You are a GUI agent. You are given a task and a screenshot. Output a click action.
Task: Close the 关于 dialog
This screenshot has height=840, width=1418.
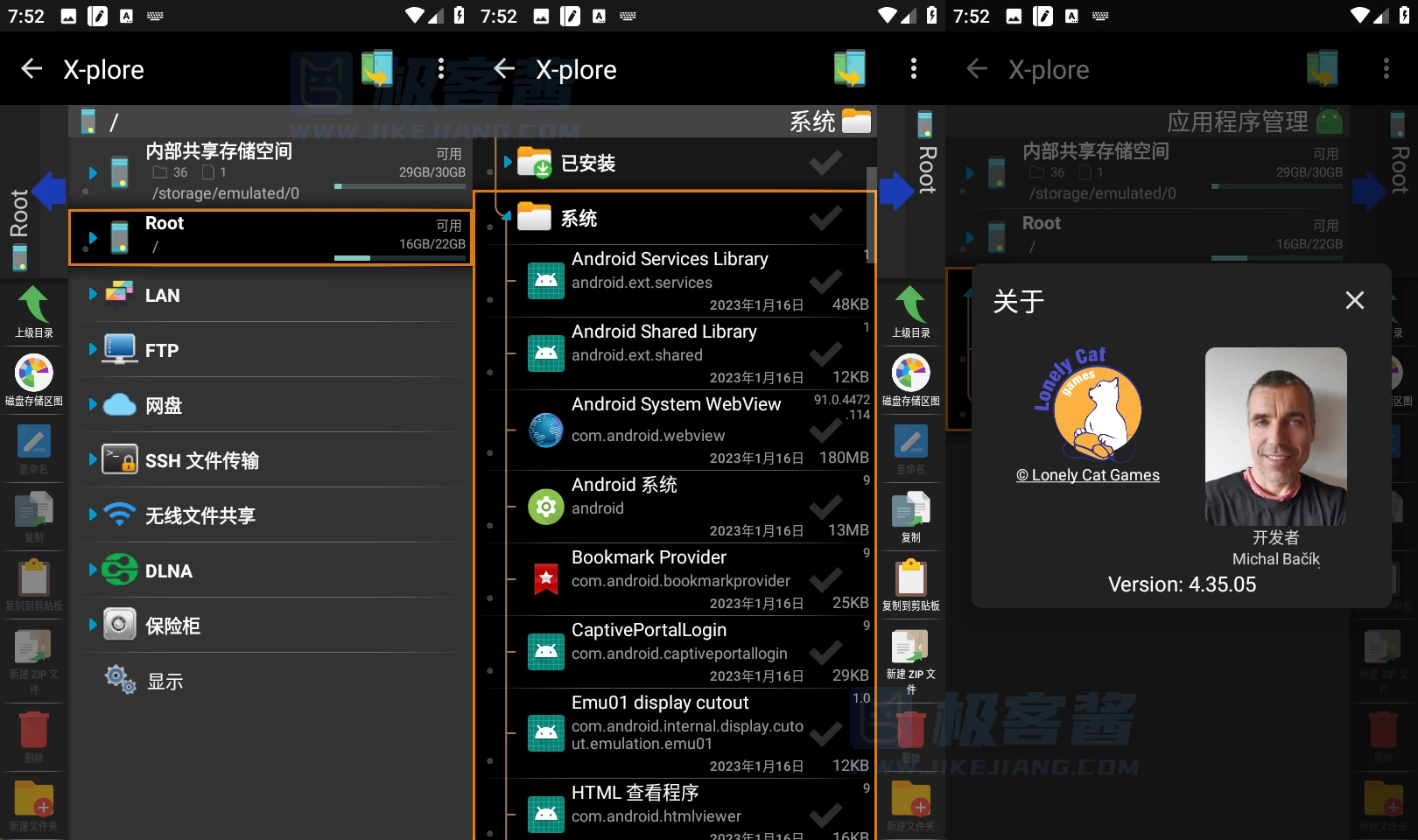1355,300
